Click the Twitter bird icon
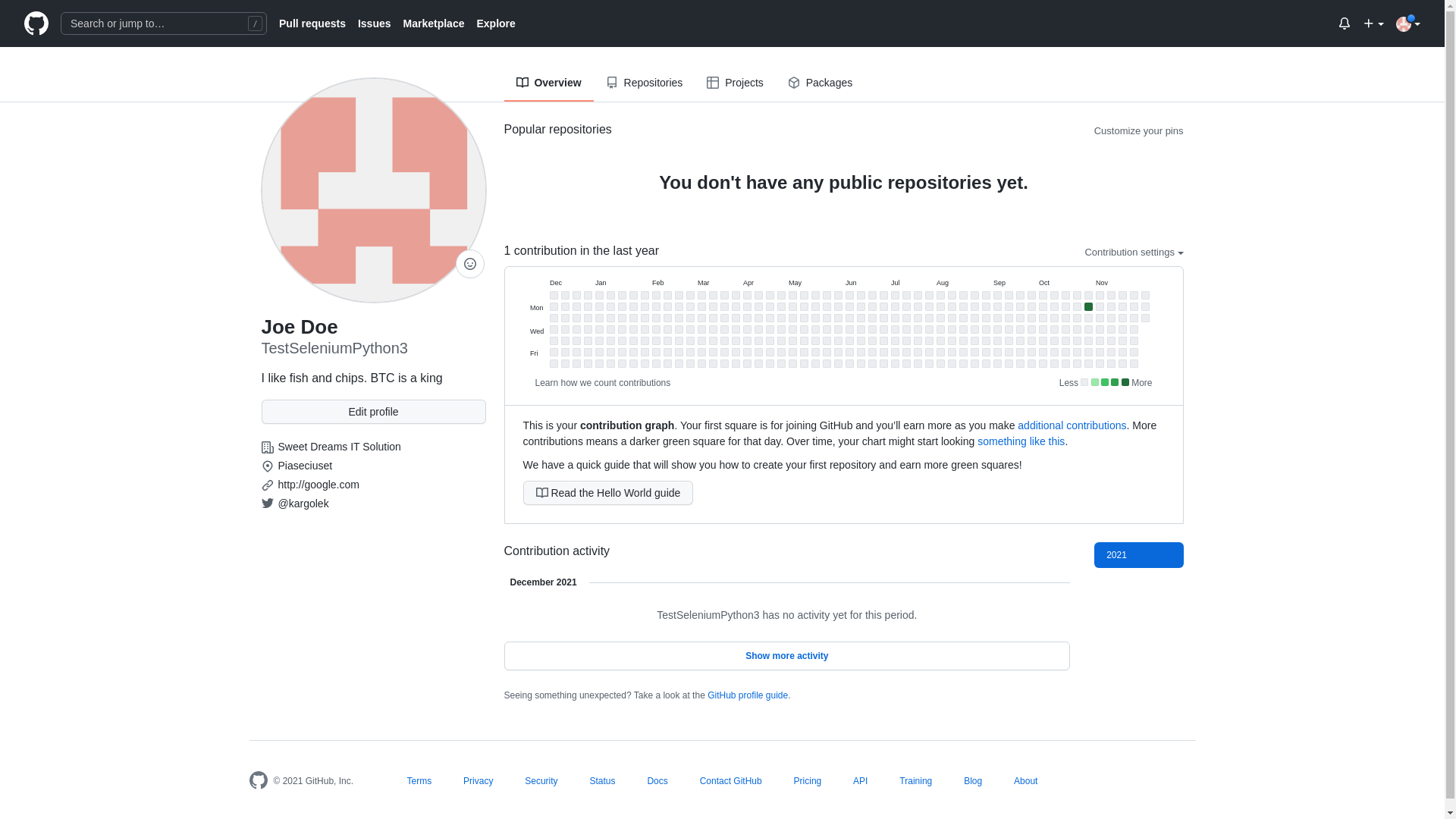Viewport: 1456px width, 819px height. click(x=267, y=504)
